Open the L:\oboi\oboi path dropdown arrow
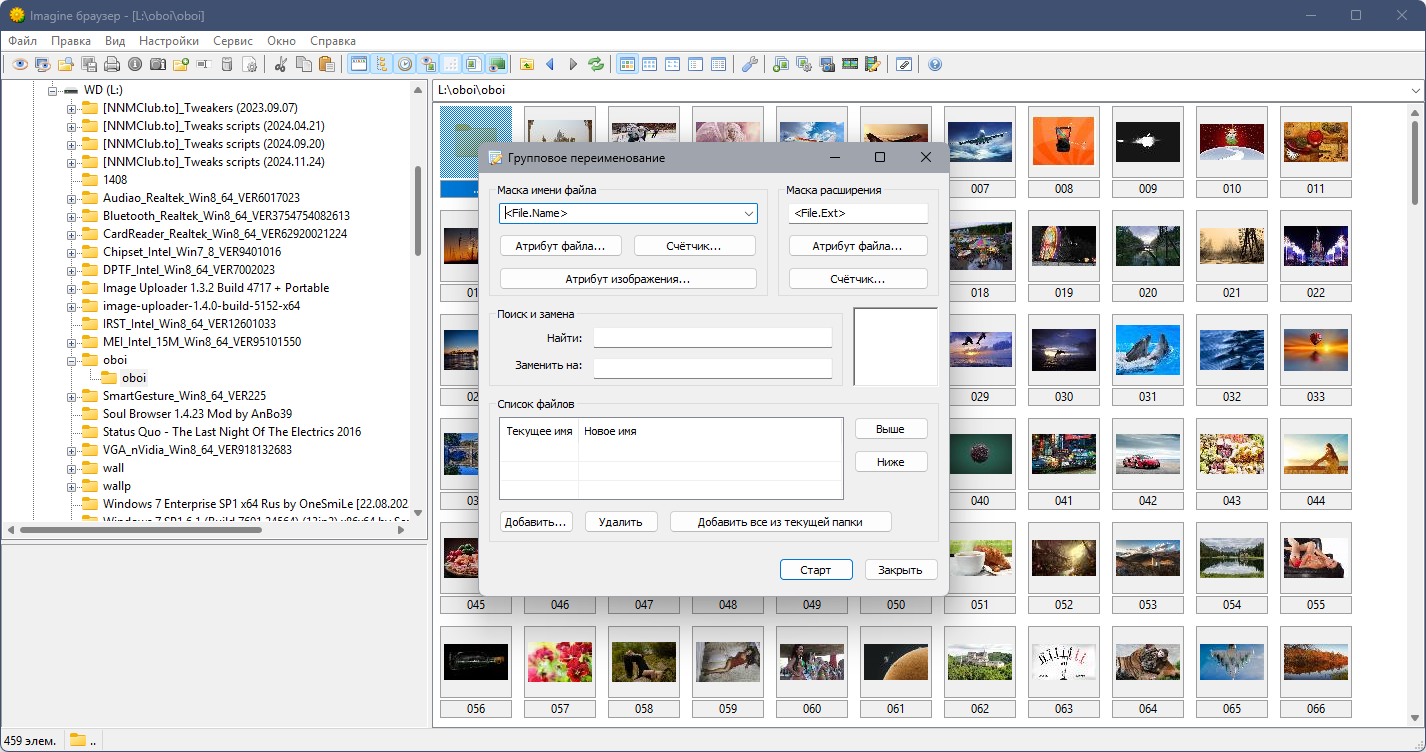Screen dimensions: 1426x752 point(1416,90)
